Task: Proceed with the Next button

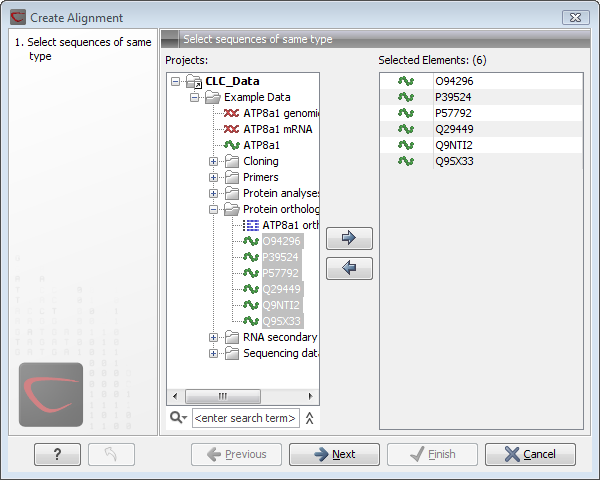Action: click(x=334, y=454)
